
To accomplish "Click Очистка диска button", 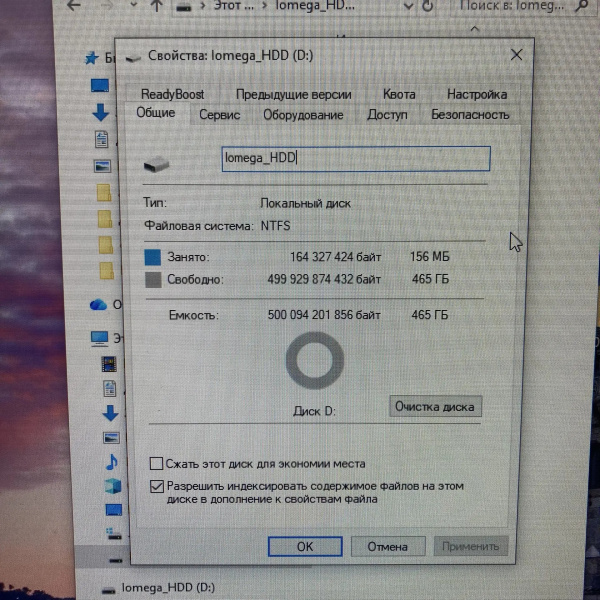I will click(x=435, y=406).
